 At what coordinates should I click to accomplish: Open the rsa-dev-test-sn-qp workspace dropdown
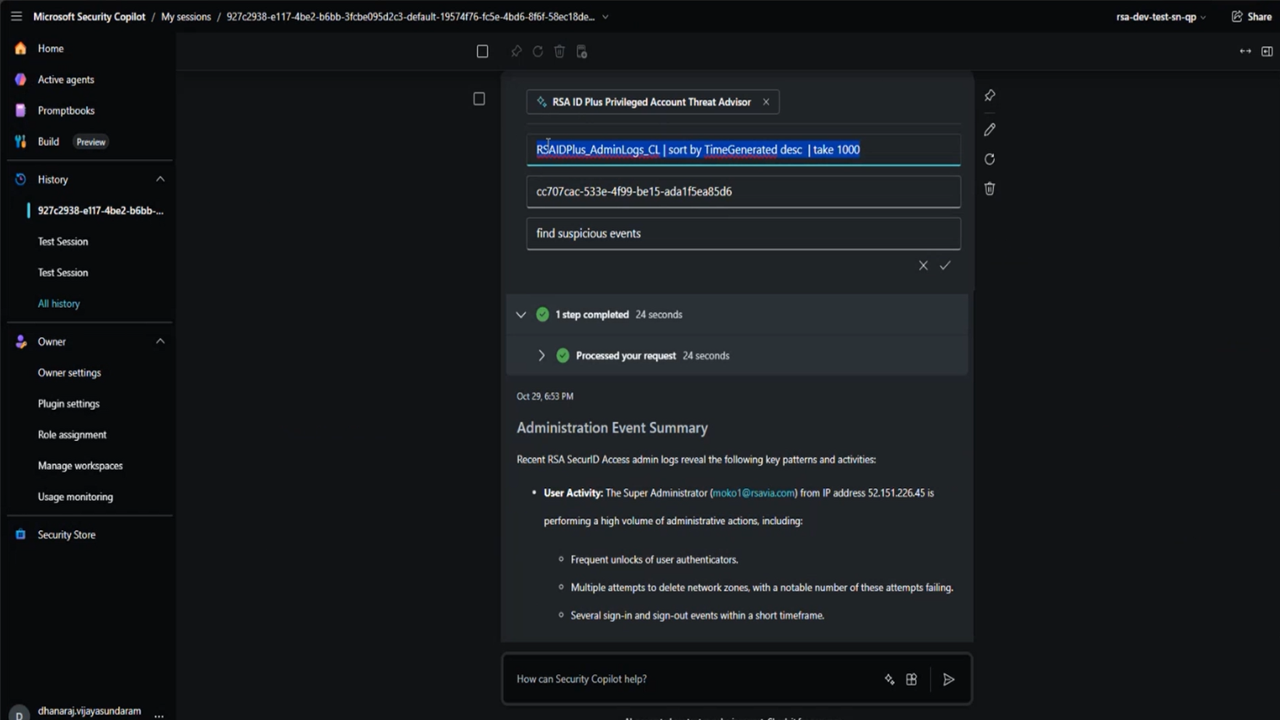point(1160,16)
